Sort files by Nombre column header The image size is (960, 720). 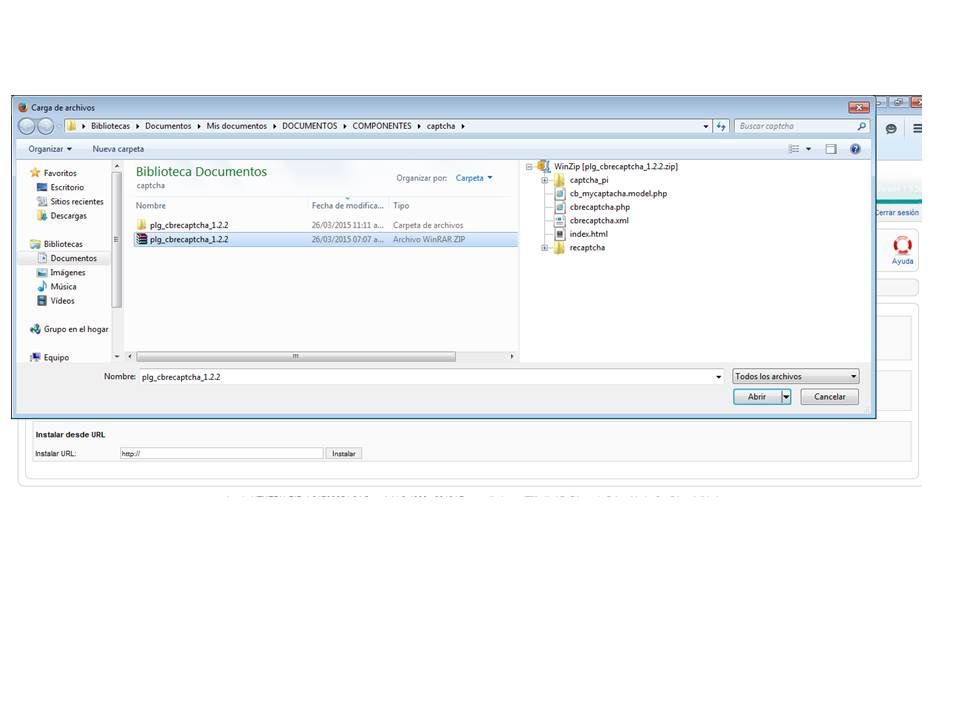[151, 206]
